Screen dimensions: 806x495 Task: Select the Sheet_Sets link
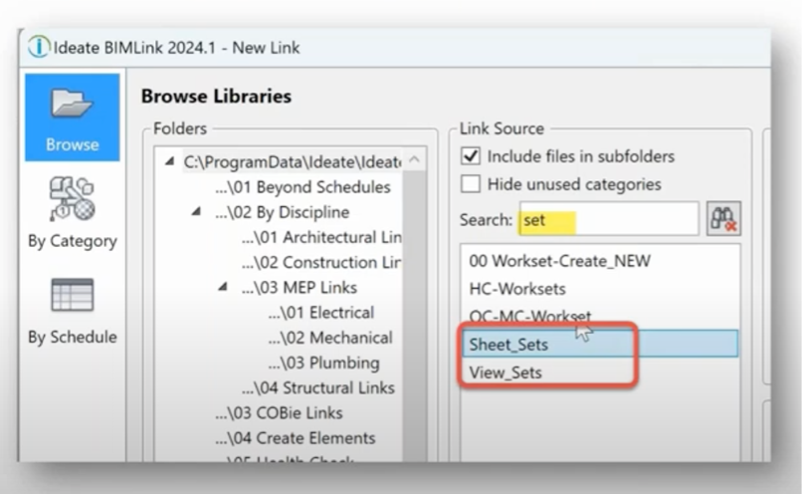point(600,344)
